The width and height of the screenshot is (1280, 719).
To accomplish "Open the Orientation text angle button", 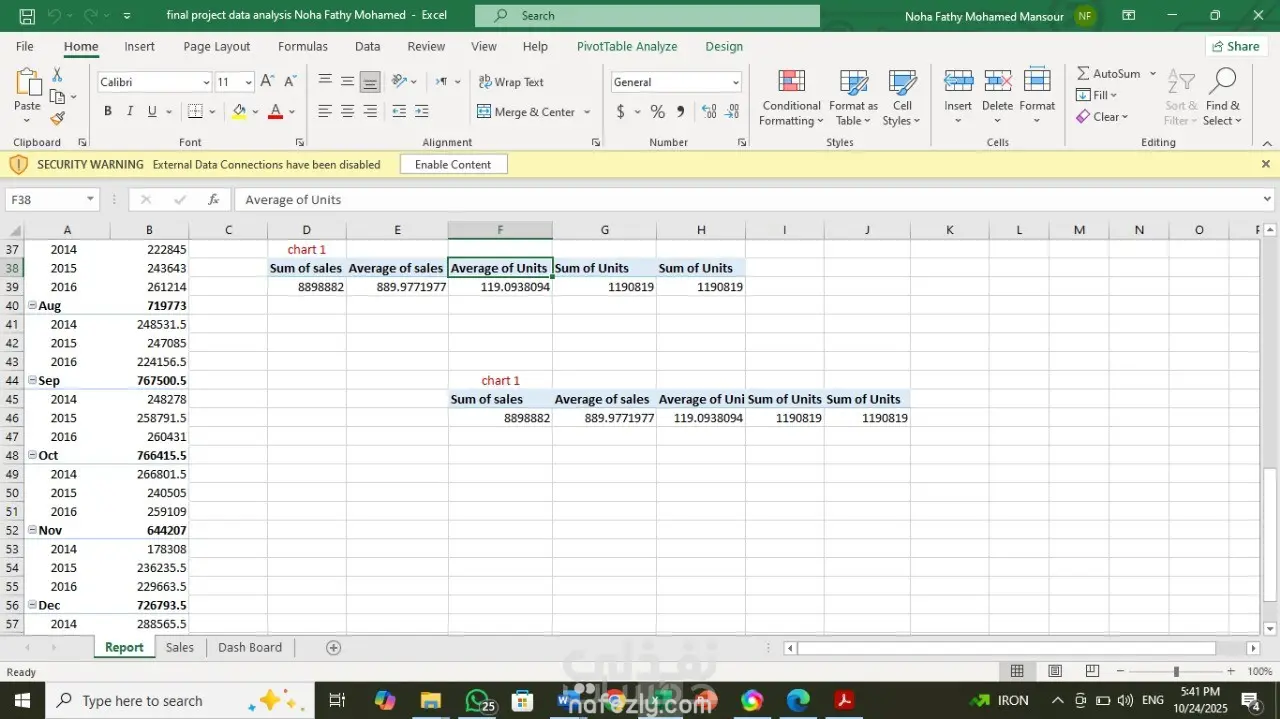I will (x=403, y=82).
